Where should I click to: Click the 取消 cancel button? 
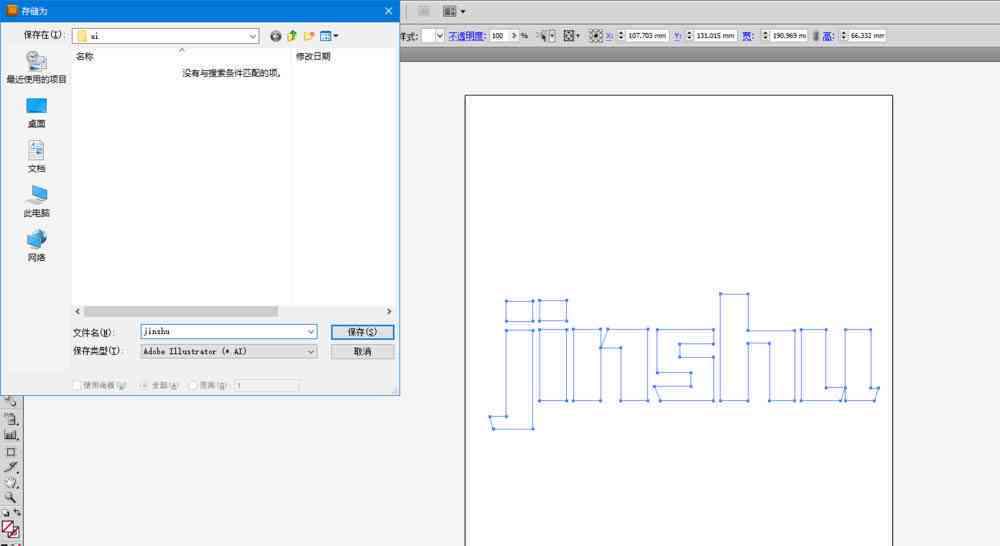(x=362, y=351)
